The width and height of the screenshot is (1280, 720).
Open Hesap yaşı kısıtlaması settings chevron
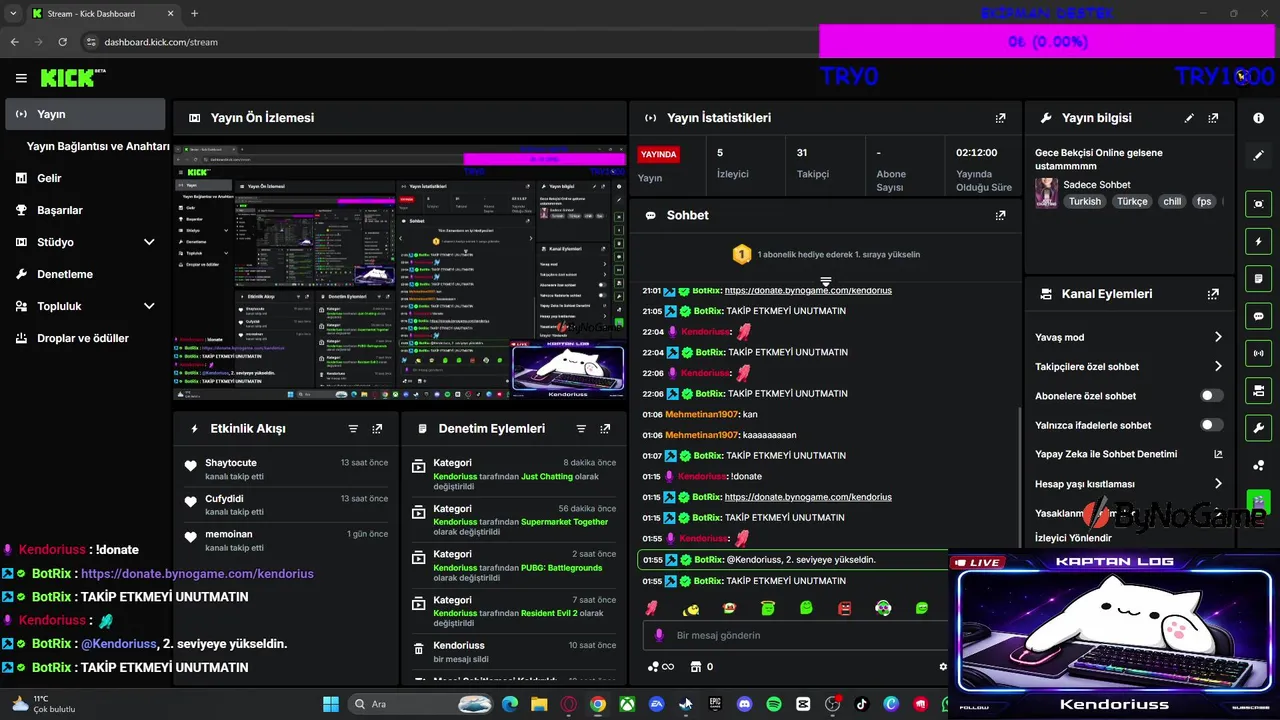(1218, 484)
